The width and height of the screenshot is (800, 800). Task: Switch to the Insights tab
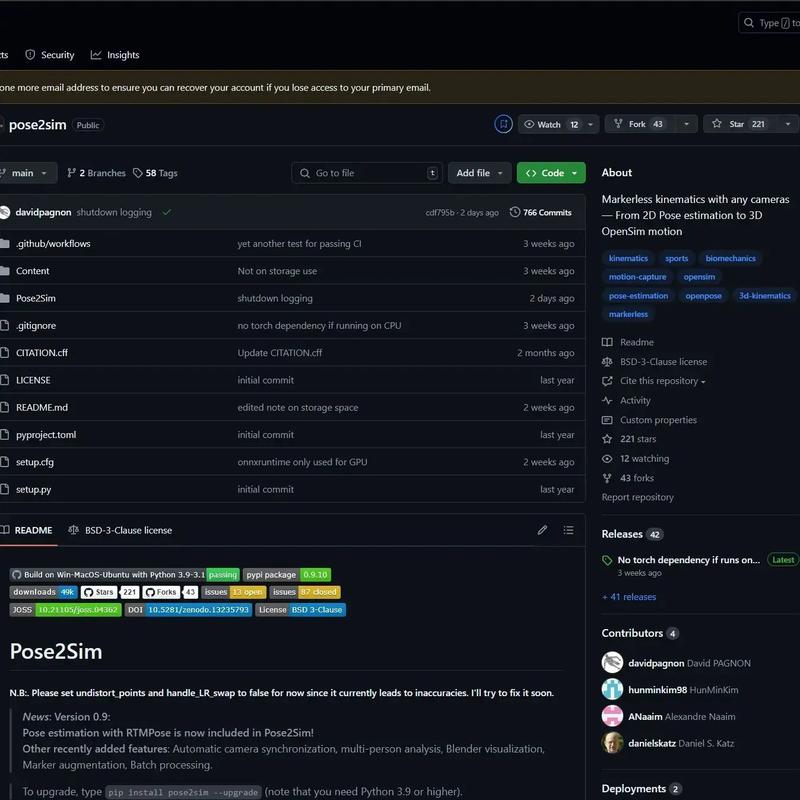pos(115,55)
